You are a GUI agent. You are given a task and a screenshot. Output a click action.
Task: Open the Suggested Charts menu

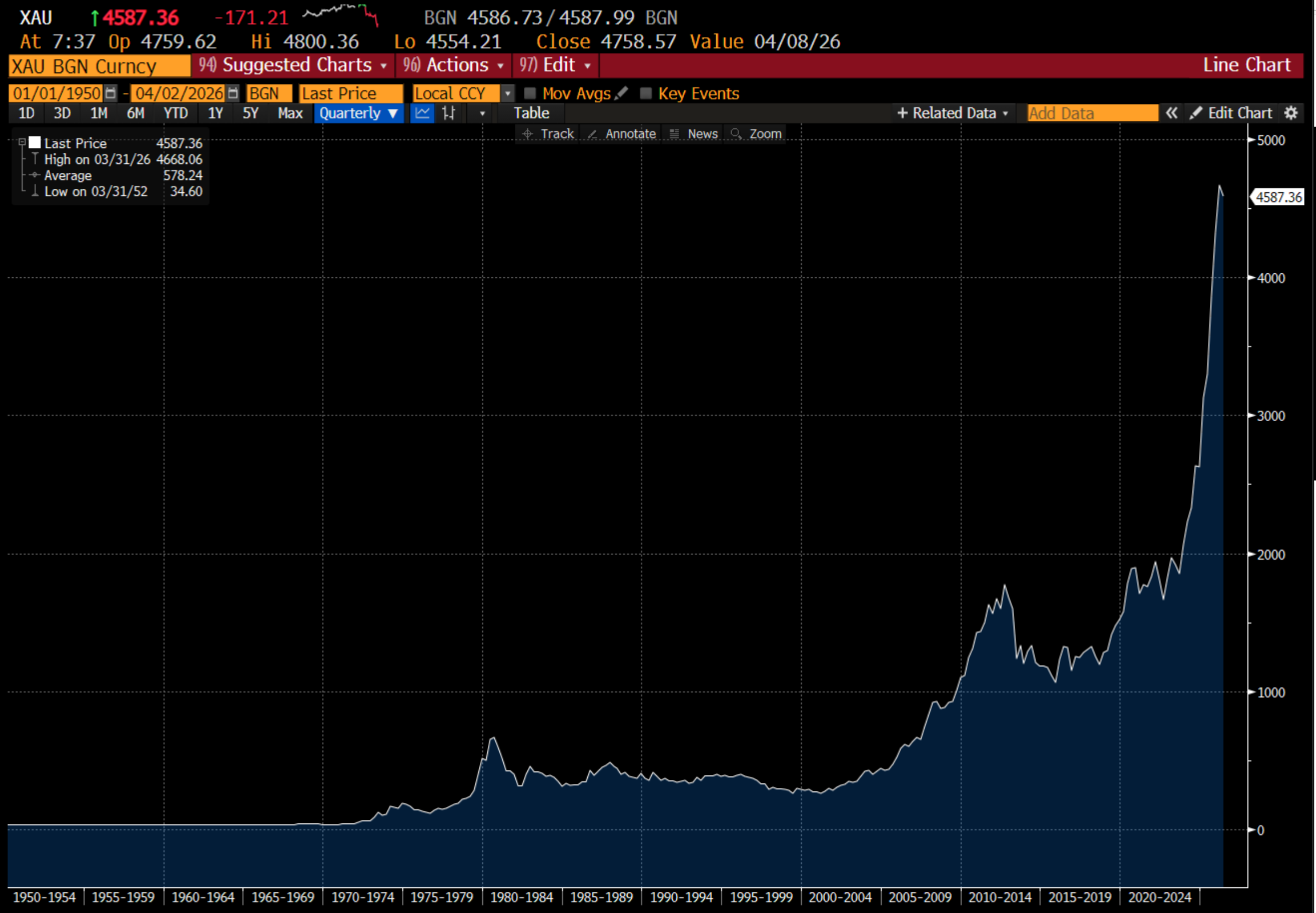pos(293,65)
